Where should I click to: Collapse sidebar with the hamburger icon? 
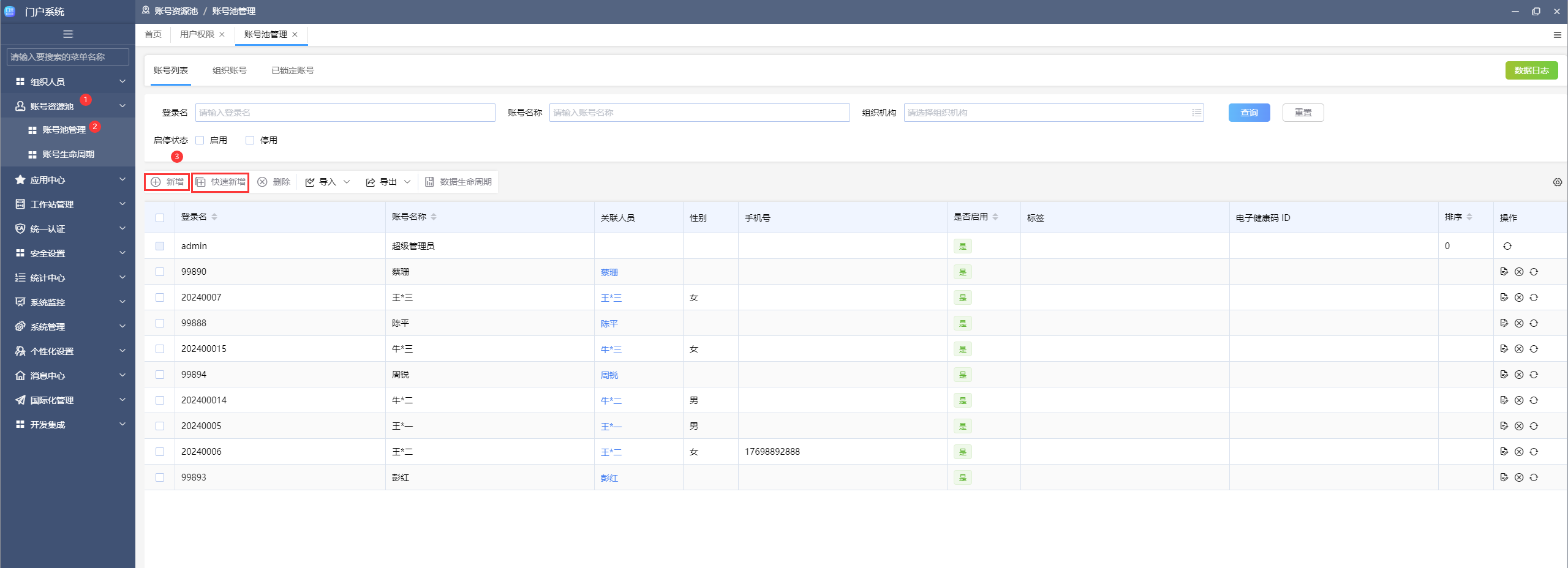[x=68, y=34]
